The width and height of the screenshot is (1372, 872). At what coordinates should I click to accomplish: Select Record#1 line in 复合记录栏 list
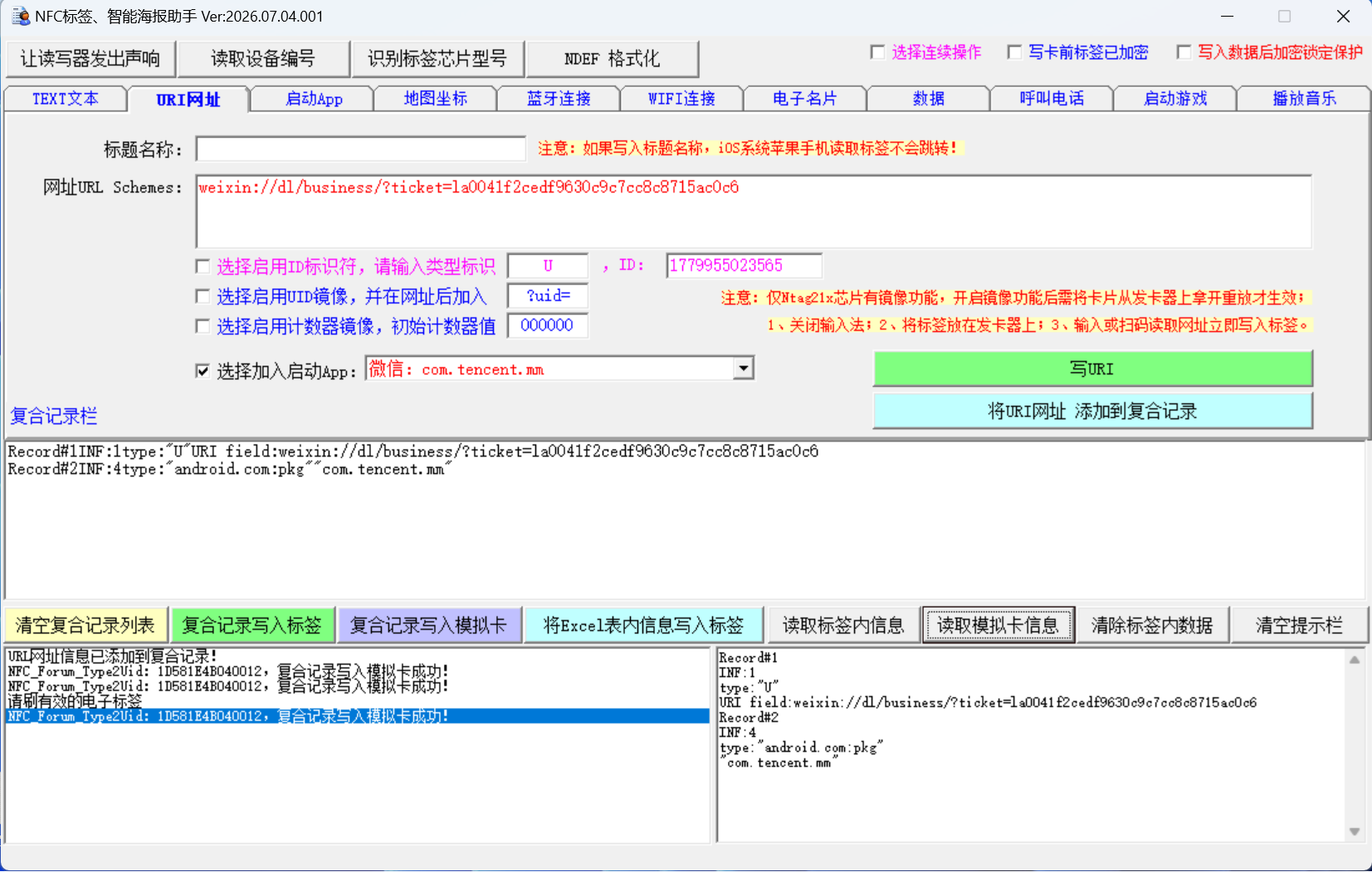(413, 452)
